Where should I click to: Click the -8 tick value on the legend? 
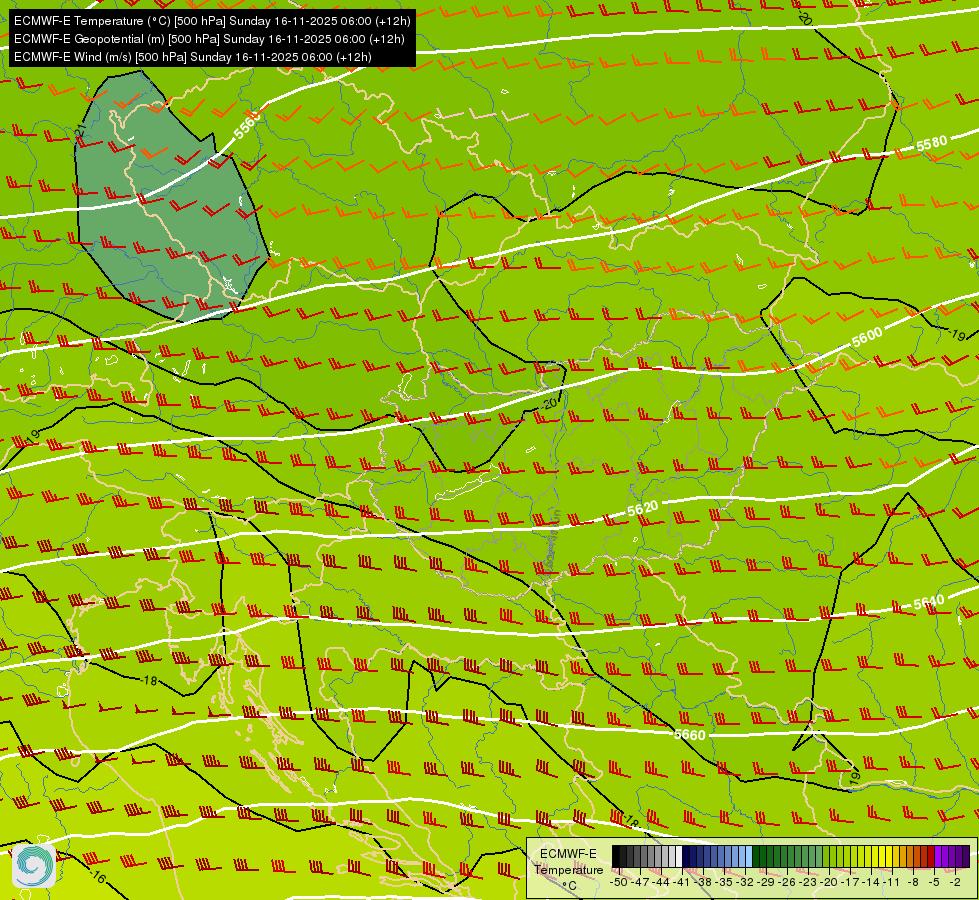(913, 882)
